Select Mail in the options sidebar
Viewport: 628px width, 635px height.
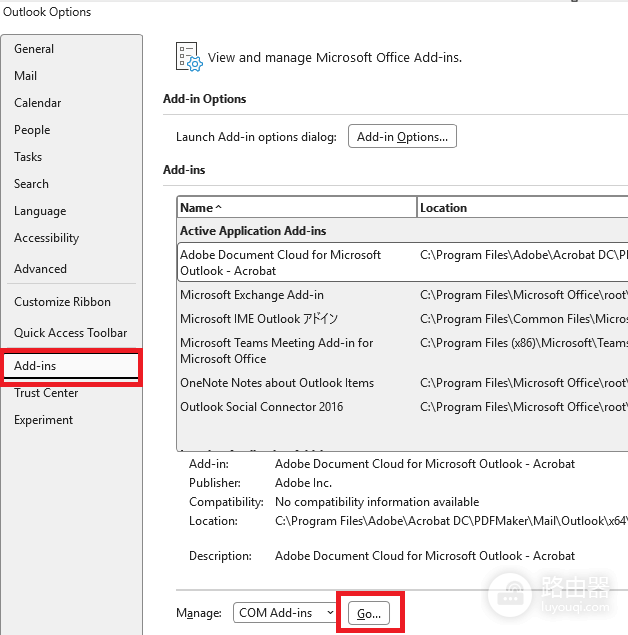point(26,76)
